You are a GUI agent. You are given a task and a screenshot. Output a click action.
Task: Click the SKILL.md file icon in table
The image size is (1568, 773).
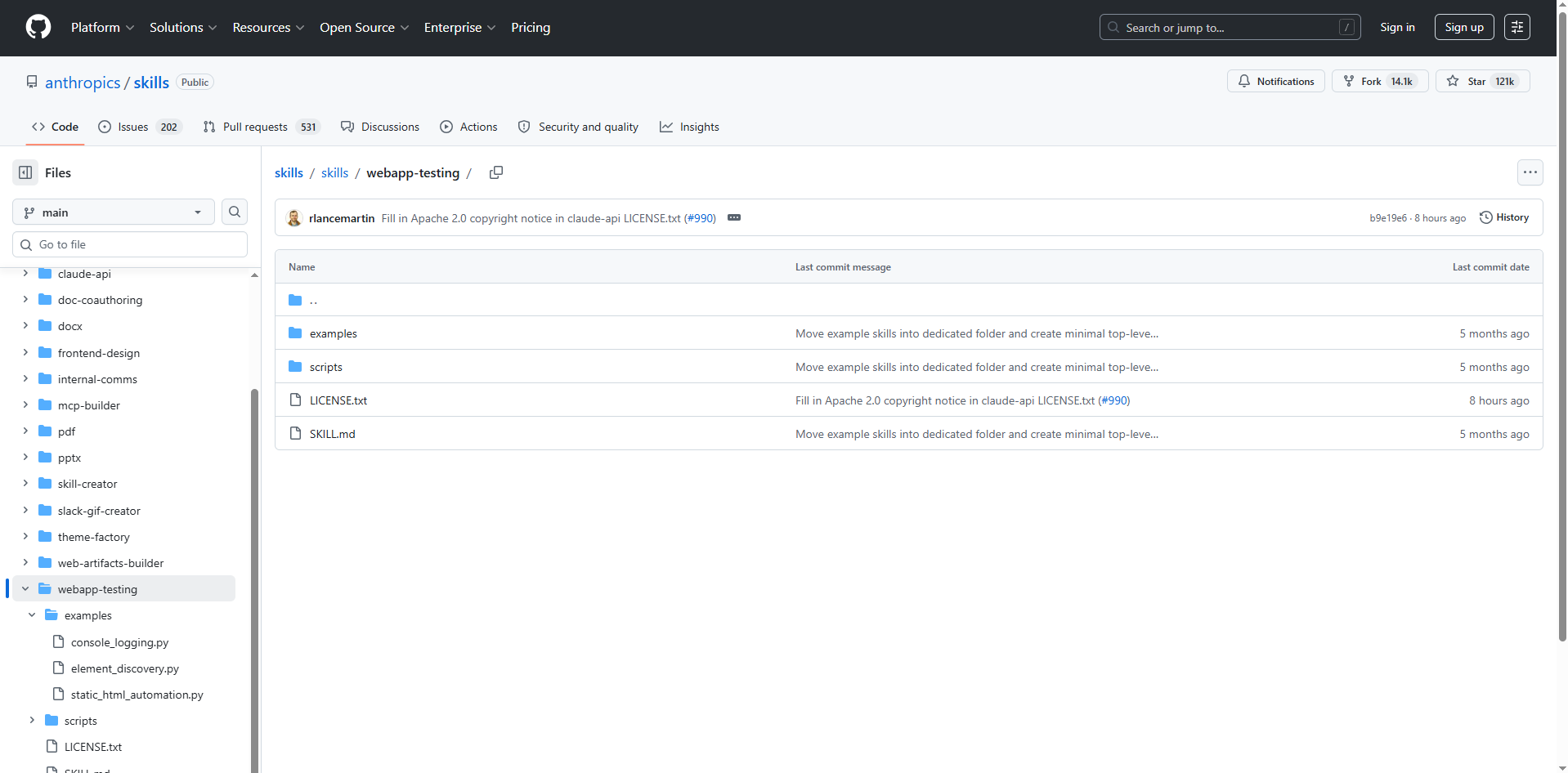[x=295, y=434]
